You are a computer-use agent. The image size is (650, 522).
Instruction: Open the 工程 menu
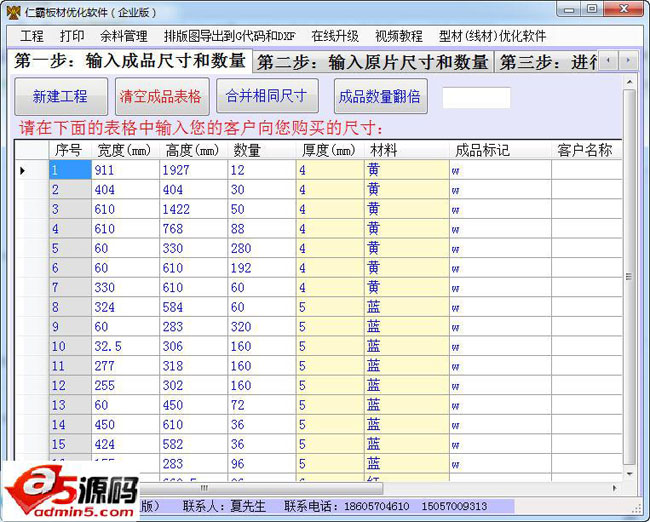pos(32,36)
